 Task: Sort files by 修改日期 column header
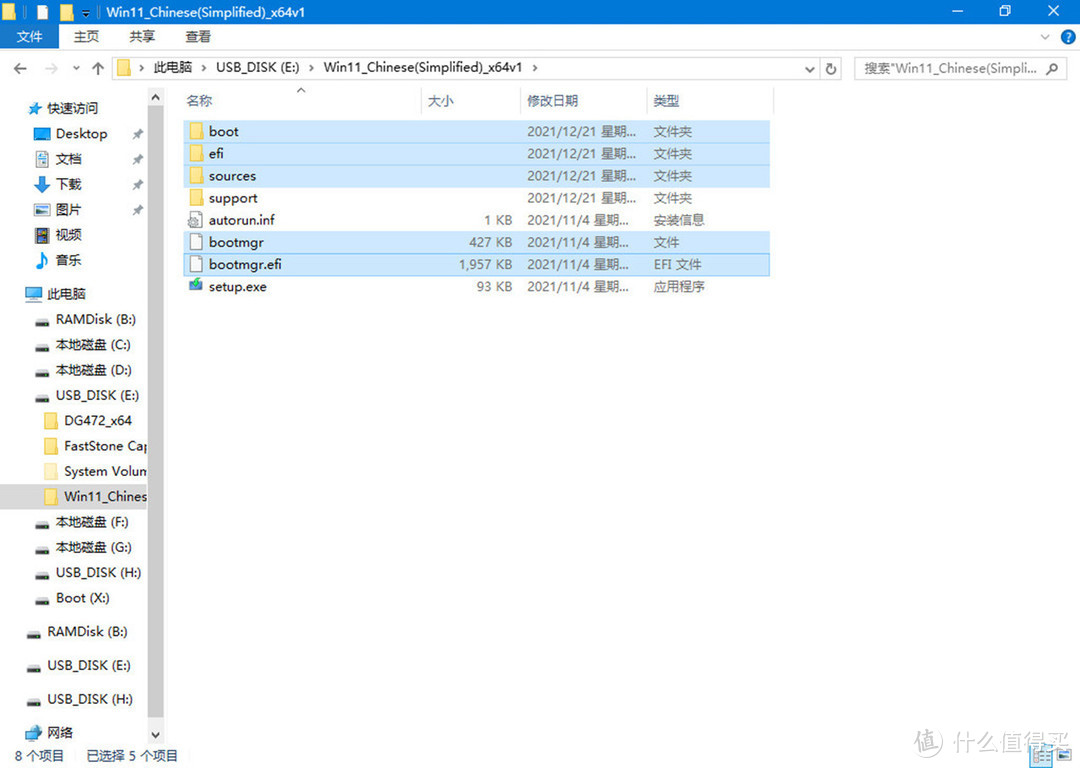pos(553,101)
